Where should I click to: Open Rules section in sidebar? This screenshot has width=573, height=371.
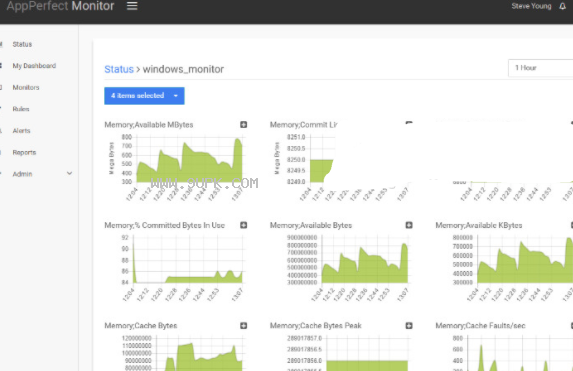tap(21, 109)
